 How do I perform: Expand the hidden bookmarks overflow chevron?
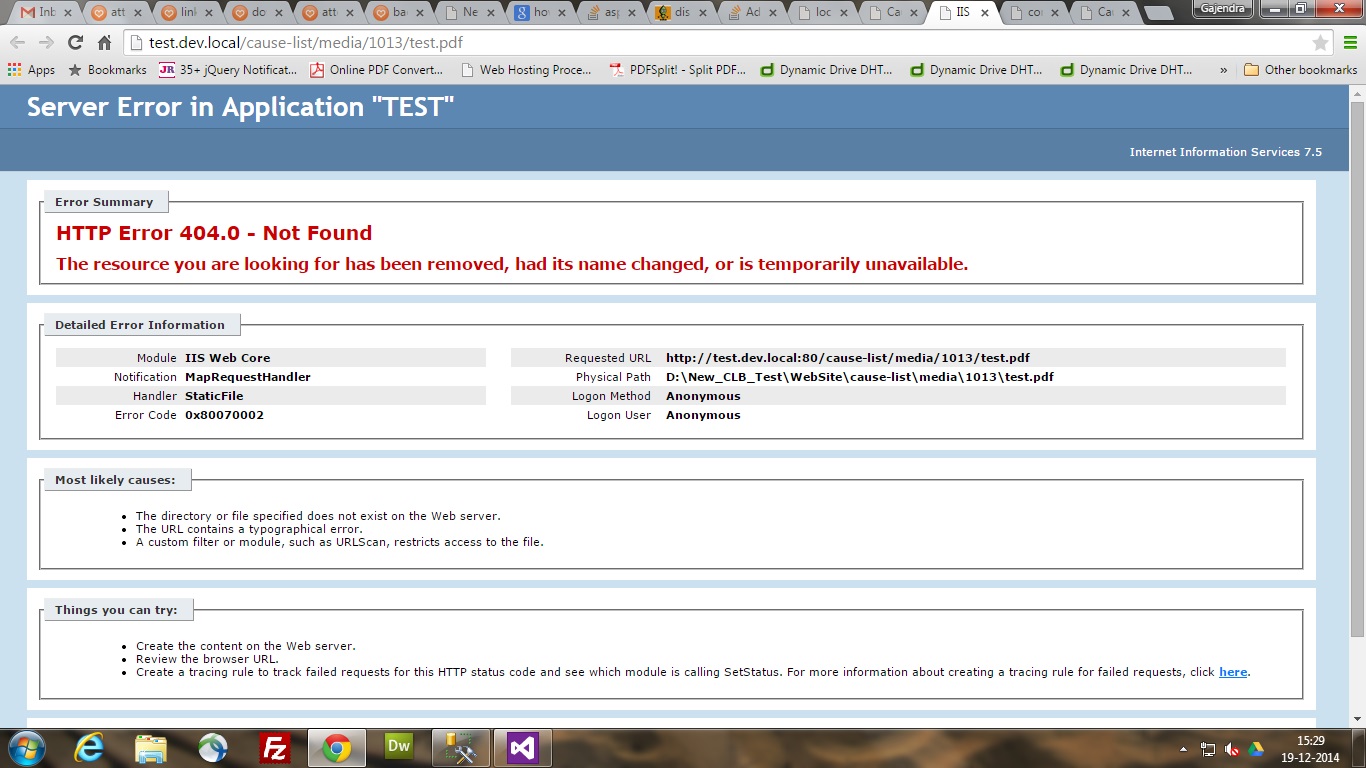[1223, 70]
